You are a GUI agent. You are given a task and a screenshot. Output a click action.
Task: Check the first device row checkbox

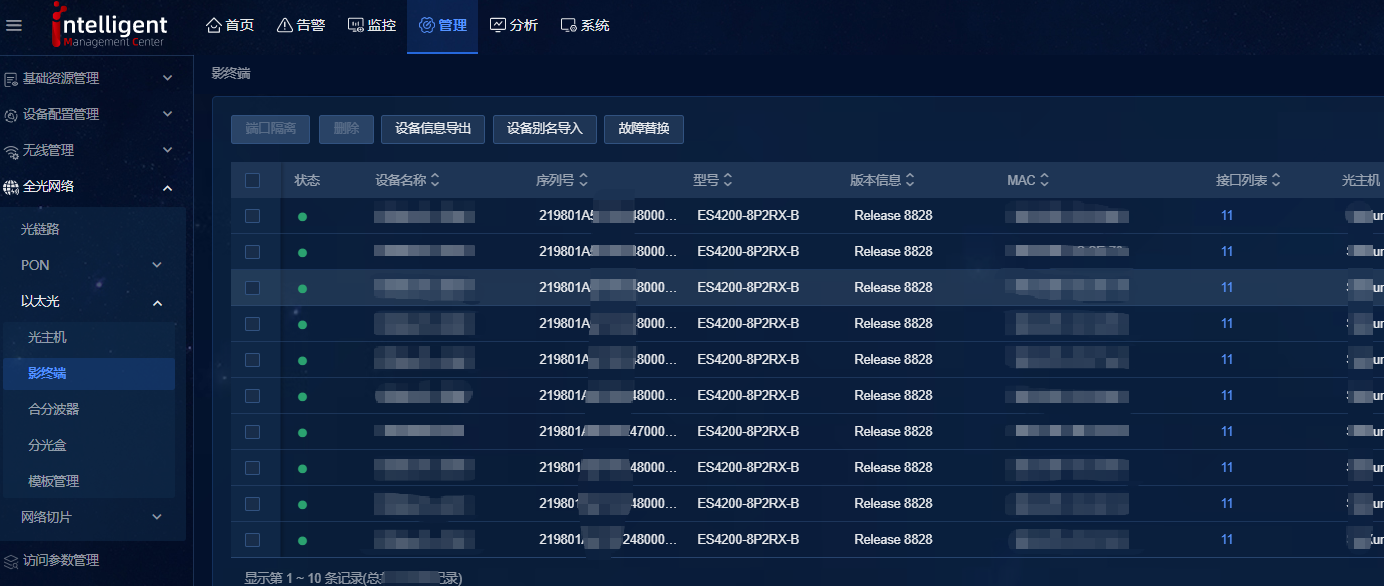[252, 216]
